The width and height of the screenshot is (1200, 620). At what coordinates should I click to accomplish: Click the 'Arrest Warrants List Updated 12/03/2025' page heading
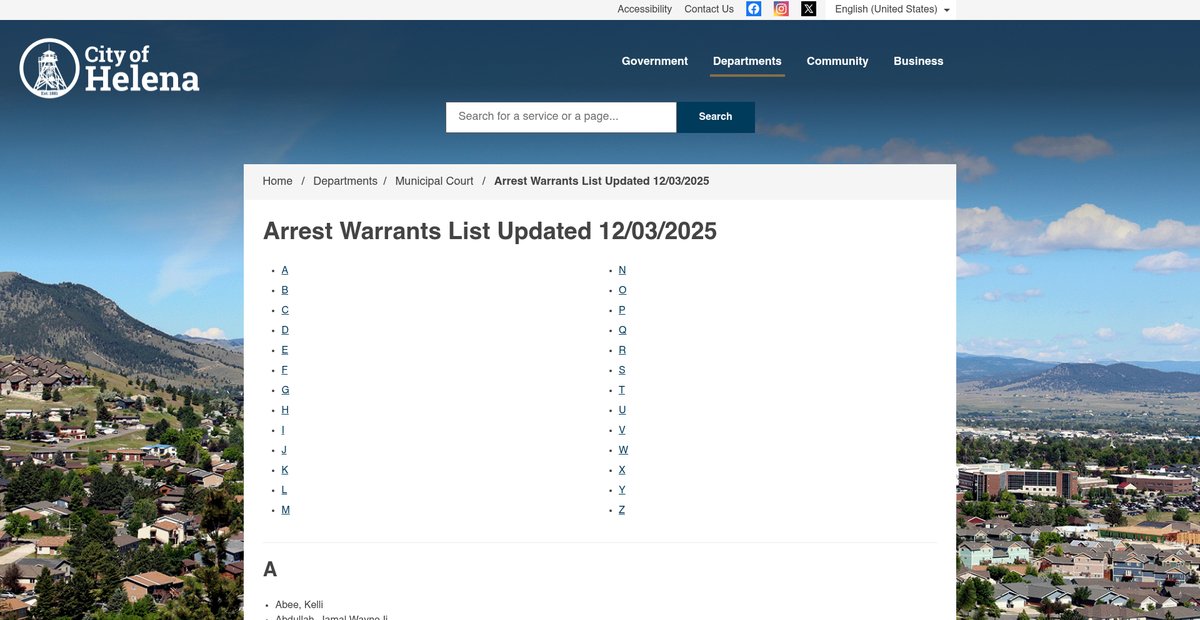(490, 231)
